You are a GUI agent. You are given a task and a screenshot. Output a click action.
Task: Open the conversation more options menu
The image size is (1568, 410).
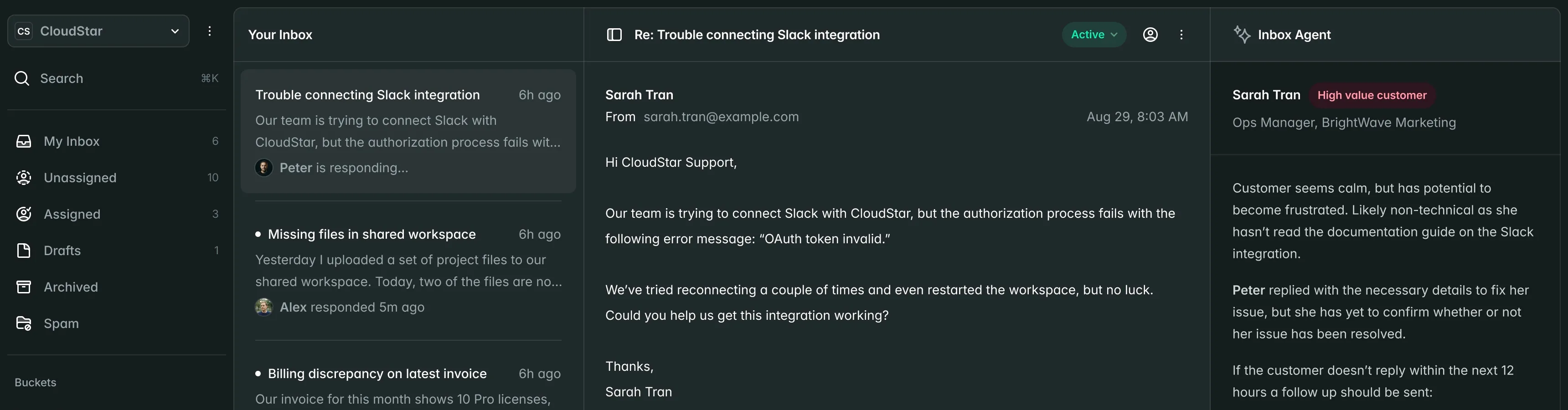[x=1181, y=35]
